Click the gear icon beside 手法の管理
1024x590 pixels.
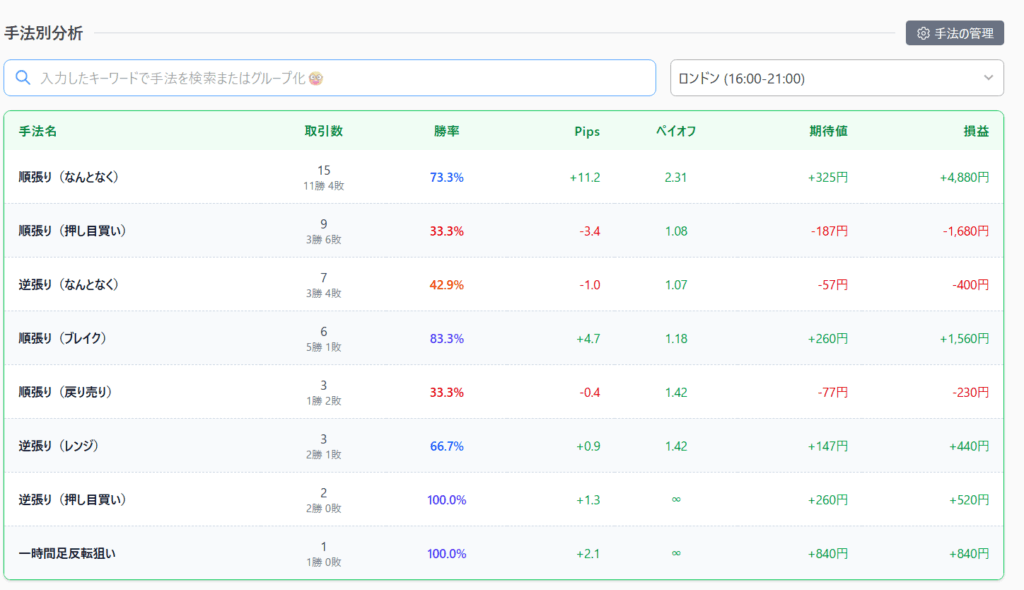click(x=923, y=33)
